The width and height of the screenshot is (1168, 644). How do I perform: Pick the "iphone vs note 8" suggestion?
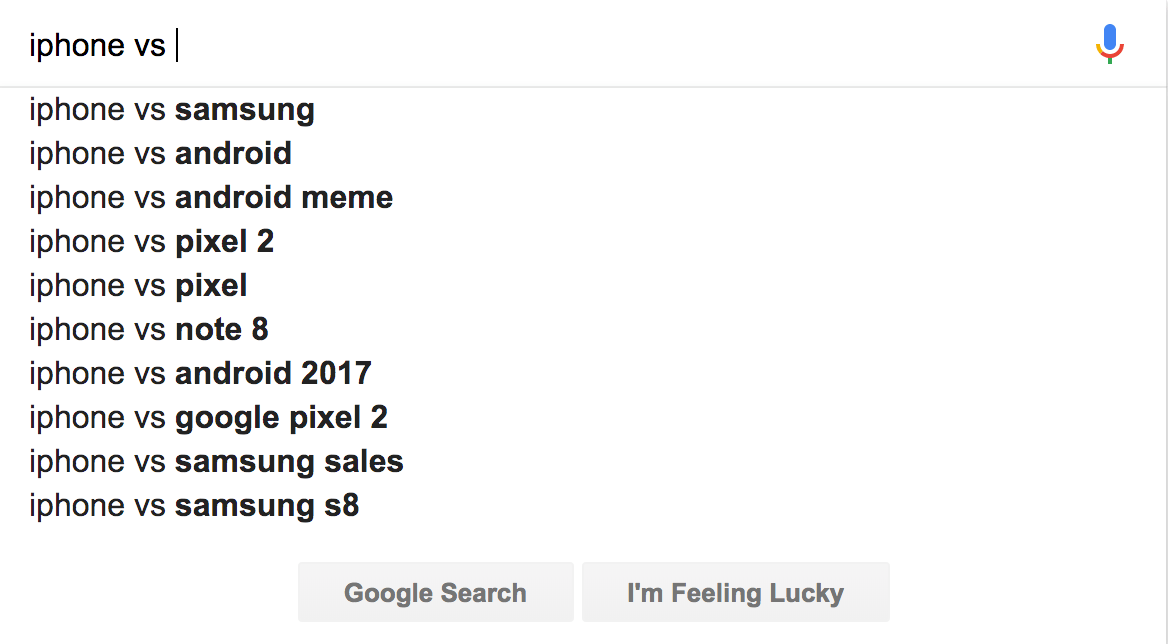pyautogui.click(x=149, y=329)
